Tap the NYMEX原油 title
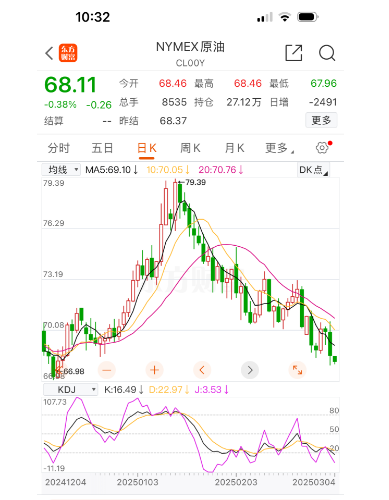Screen dimensions: 389x500 click(190, 47)
